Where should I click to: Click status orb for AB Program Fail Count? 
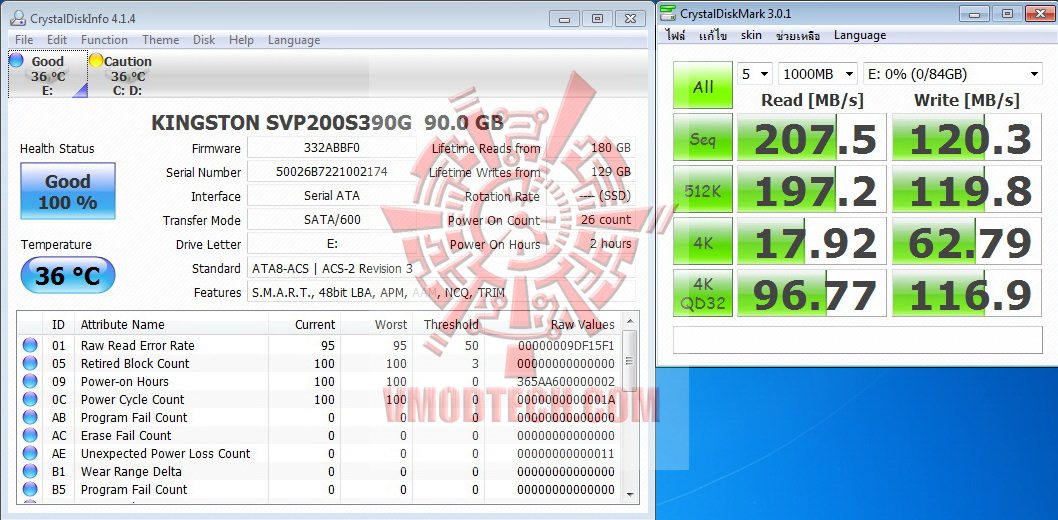point(30,417)
